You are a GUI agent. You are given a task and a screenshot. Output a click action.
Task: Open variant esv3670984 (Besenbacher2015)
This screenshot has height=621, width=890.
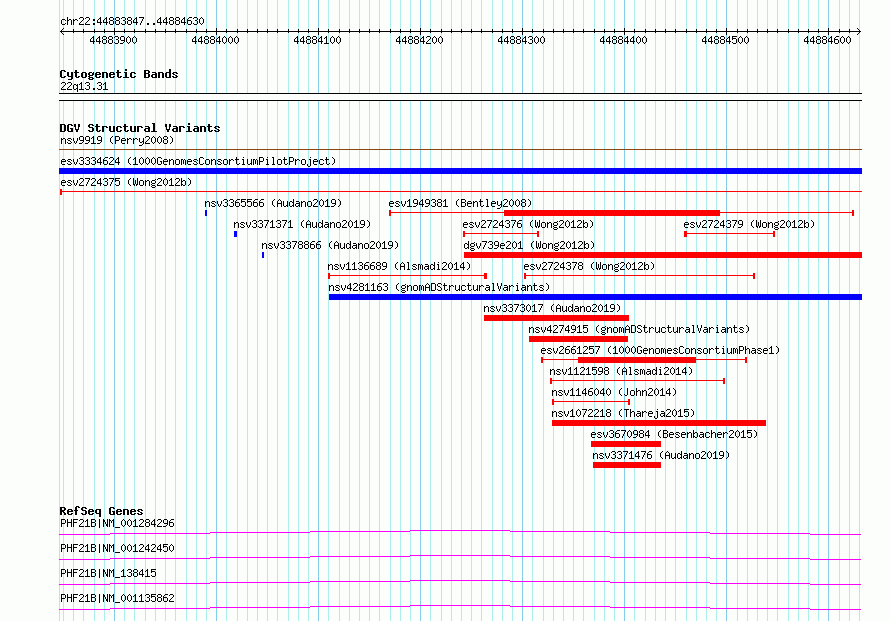pos(674,434)
